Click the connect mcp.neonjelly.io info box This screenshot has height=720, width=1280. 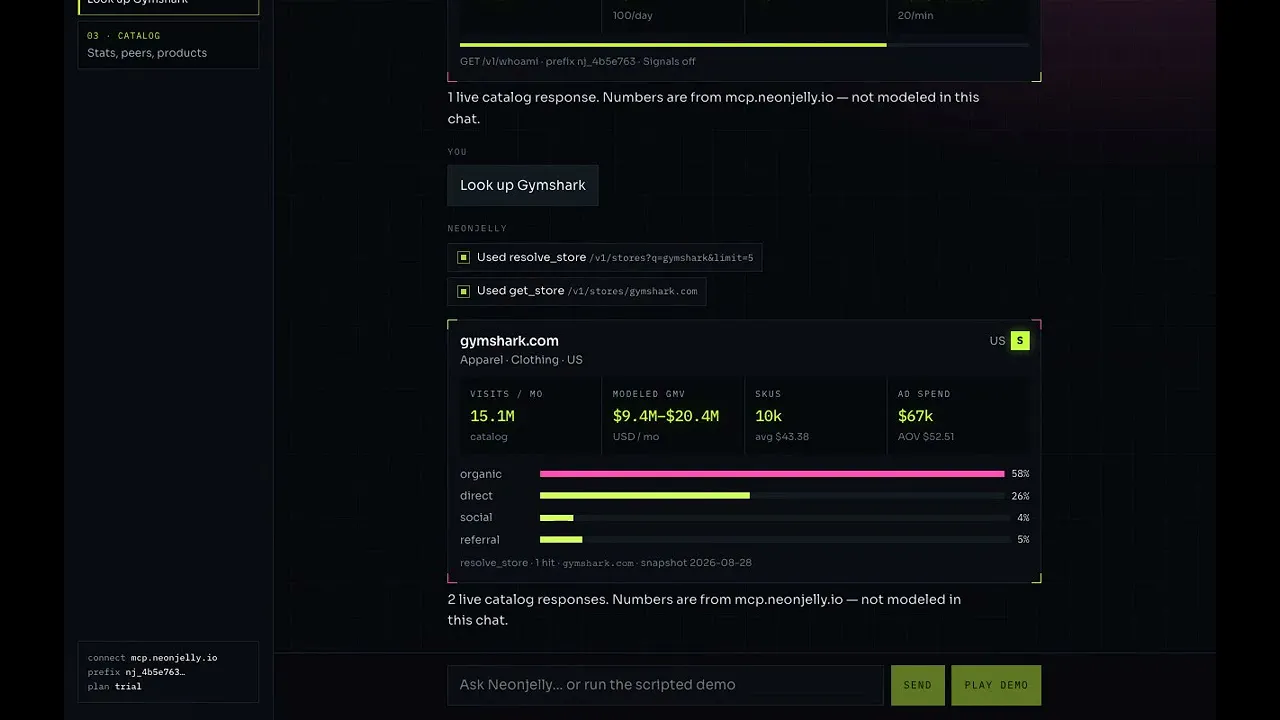(168, 672)
